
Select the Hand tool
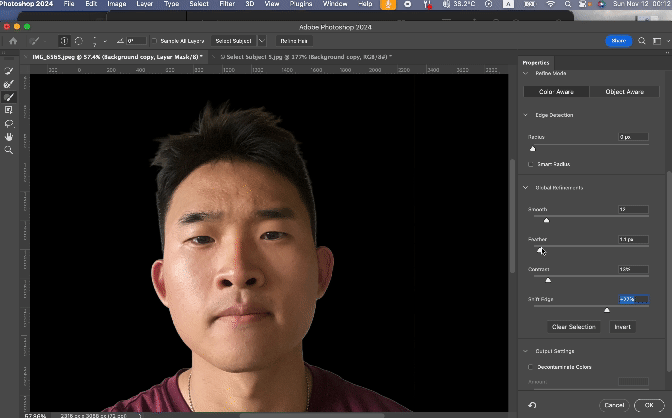9,136
